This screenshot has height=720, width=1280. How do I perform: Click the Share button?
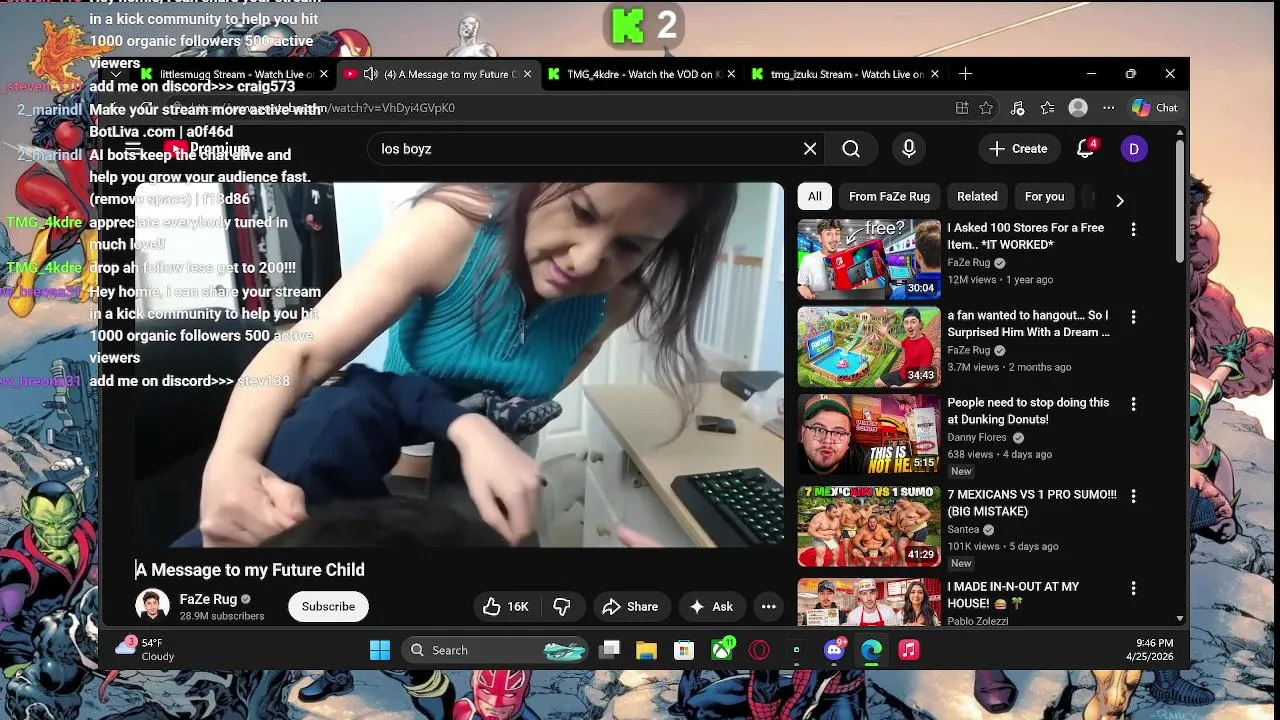pos(630,606)
